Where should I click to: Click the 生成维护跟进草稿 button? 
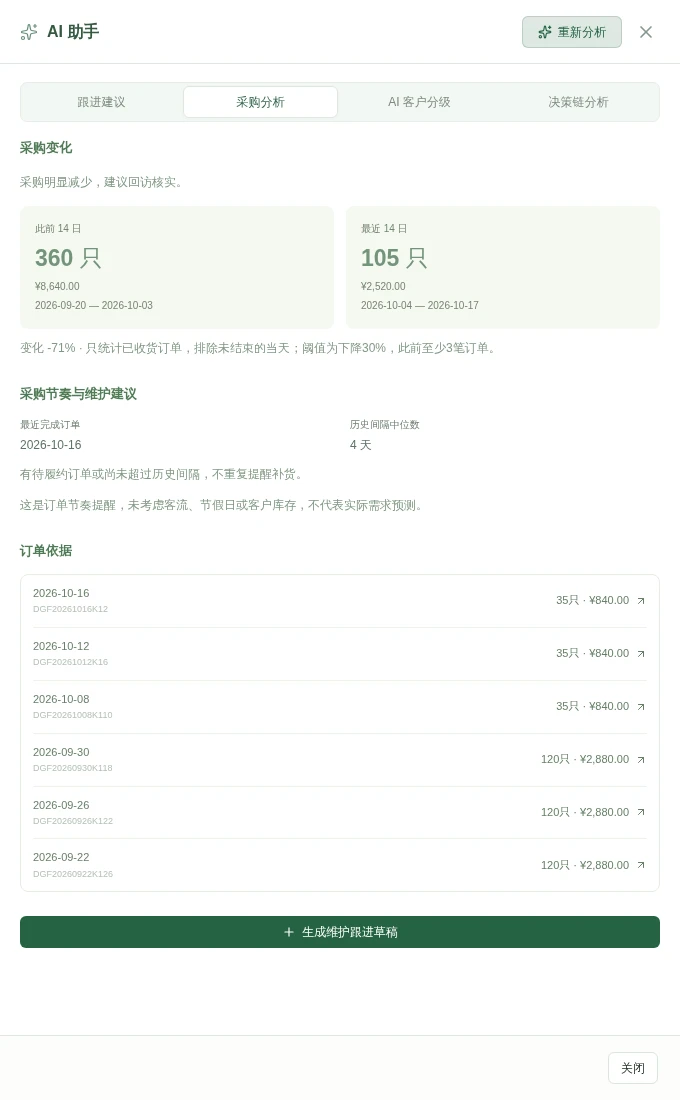[x=340, y=932]
